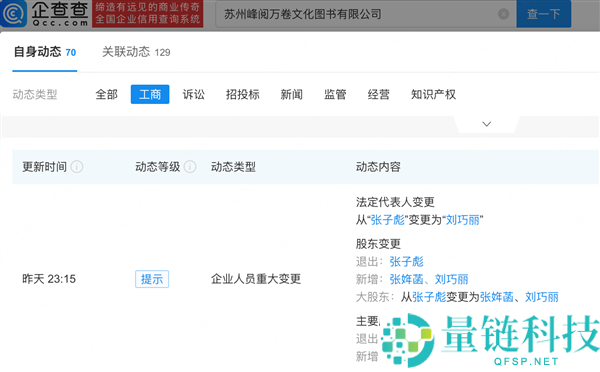Viewport: 600px width, 372px height.
Task: Select 诉讼 dynamic type filter
Action: (x=194, y=95)
